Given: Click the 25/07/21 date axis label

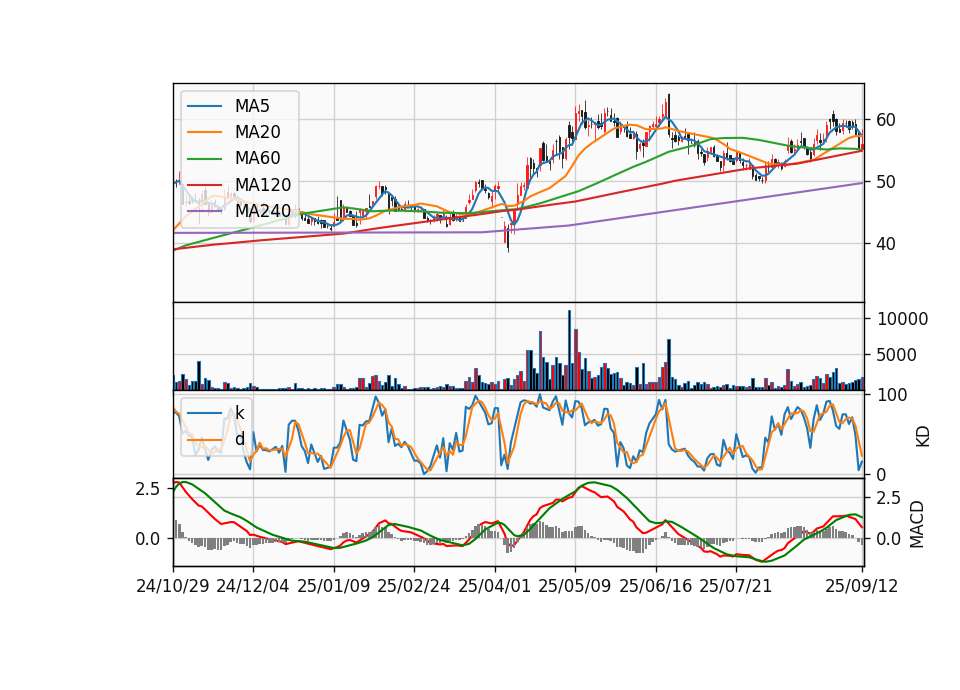Looking at the screenshot, I should pyautogui.click(x=735, y=586).
